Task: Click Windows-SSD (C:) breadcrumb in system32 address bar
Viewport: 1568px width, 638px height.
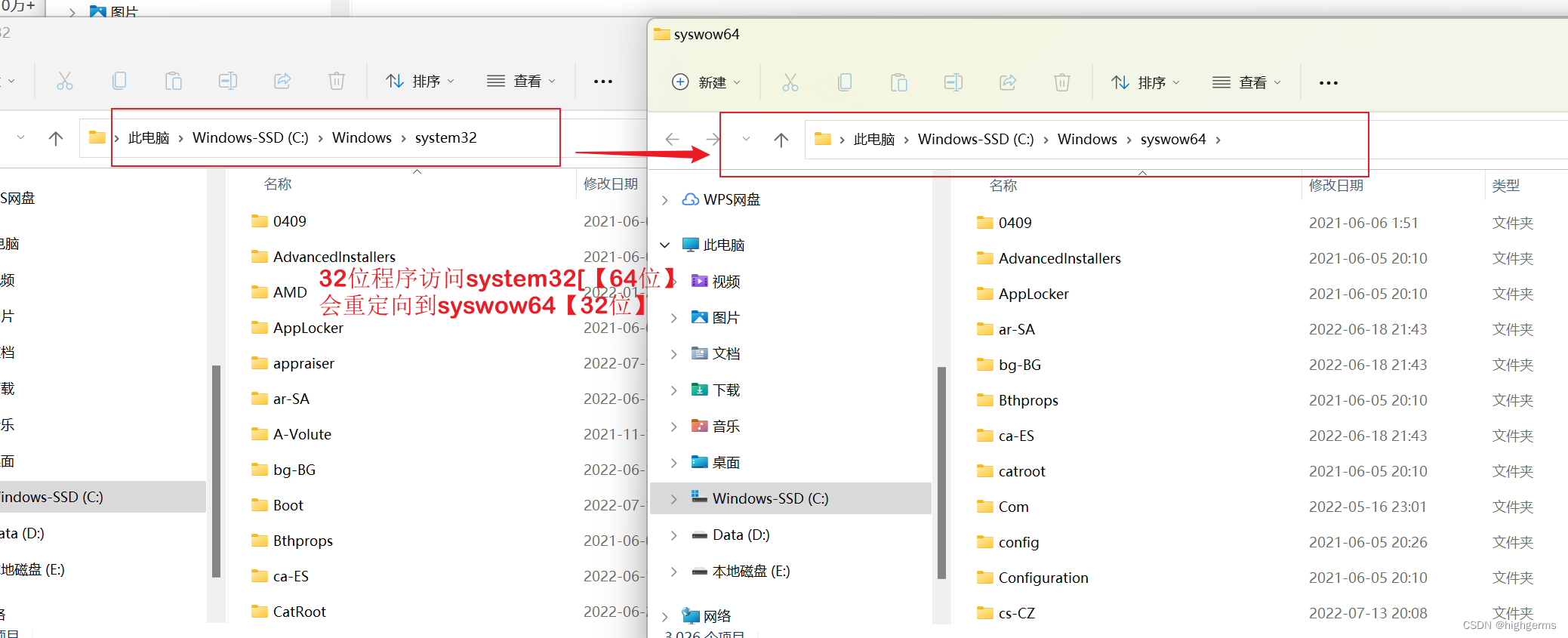Action: pos(251,138)
